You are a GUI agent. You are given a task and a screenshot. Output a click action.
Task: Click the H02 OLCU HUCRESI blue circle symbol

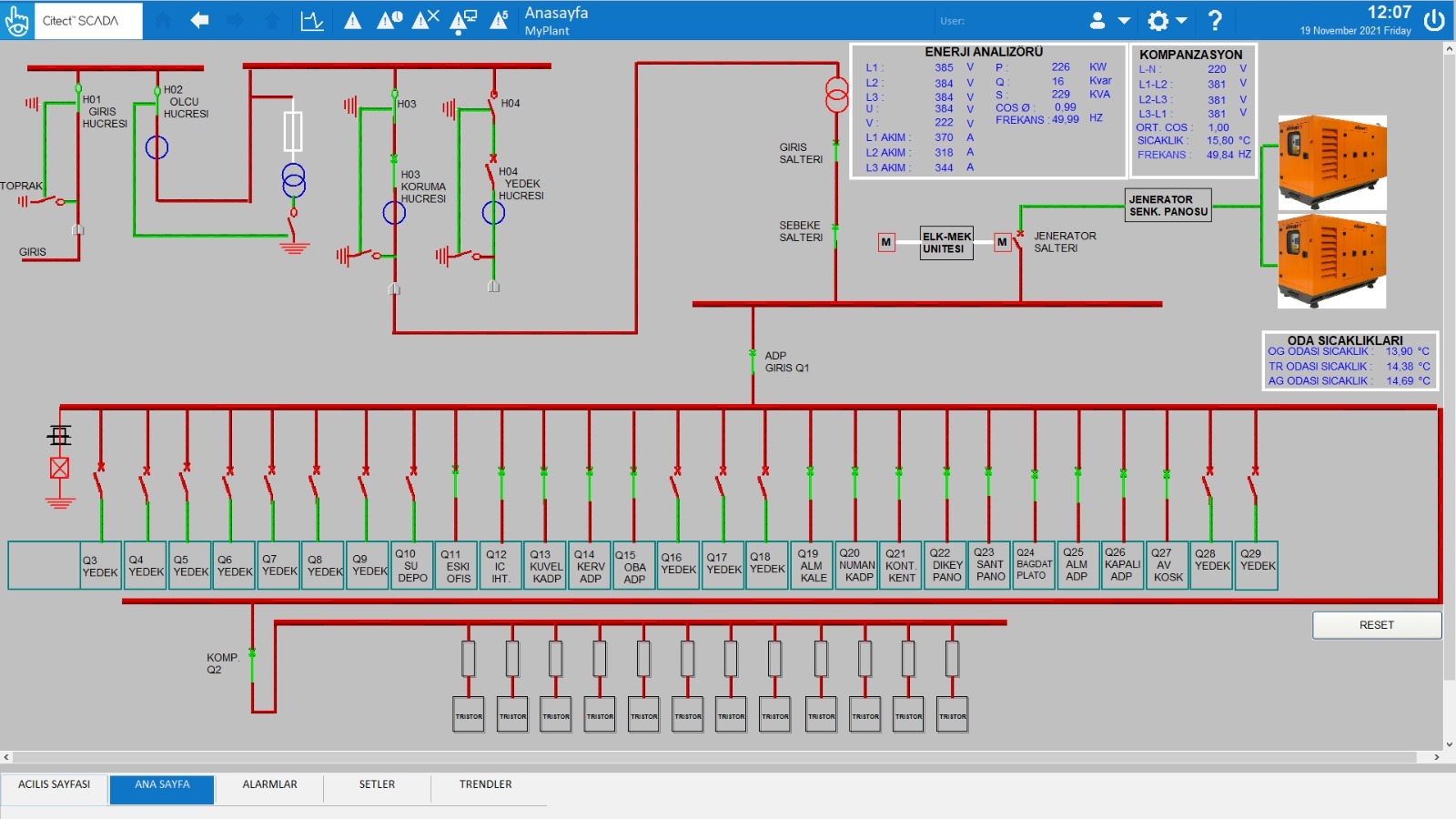[157, 147]
